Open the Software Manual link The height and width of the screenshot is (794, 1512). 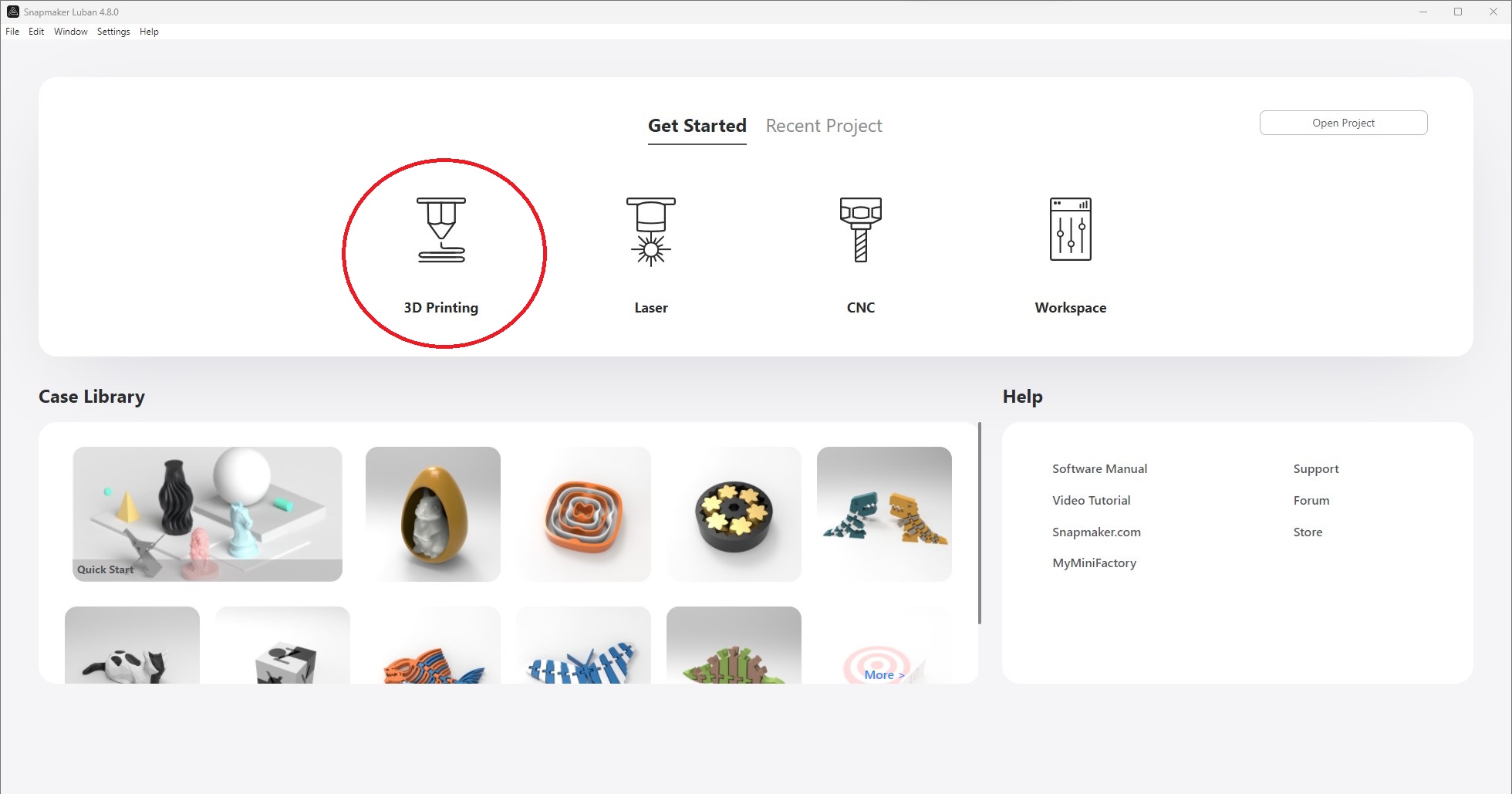point(1099,469)
